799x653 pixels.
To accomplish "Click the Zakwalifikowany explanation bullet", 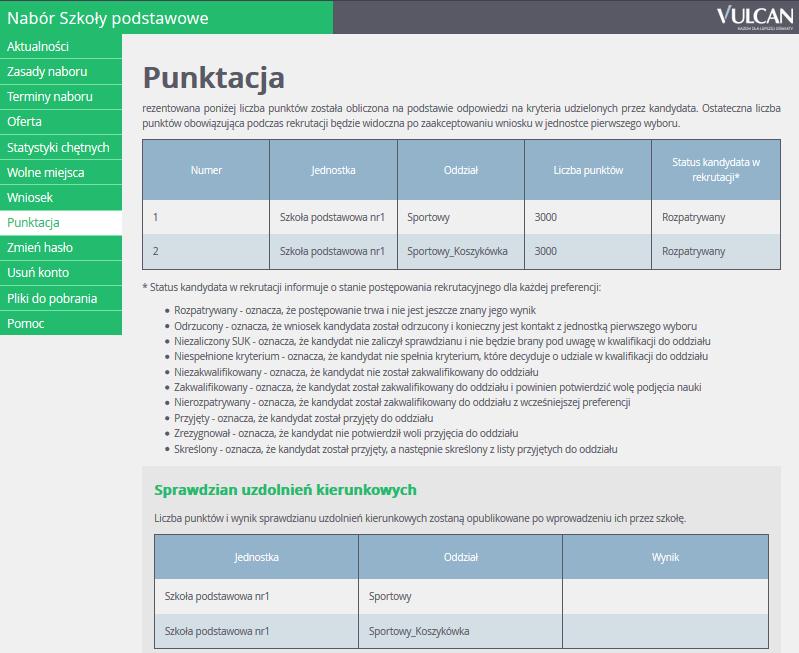I will [437, 387].
